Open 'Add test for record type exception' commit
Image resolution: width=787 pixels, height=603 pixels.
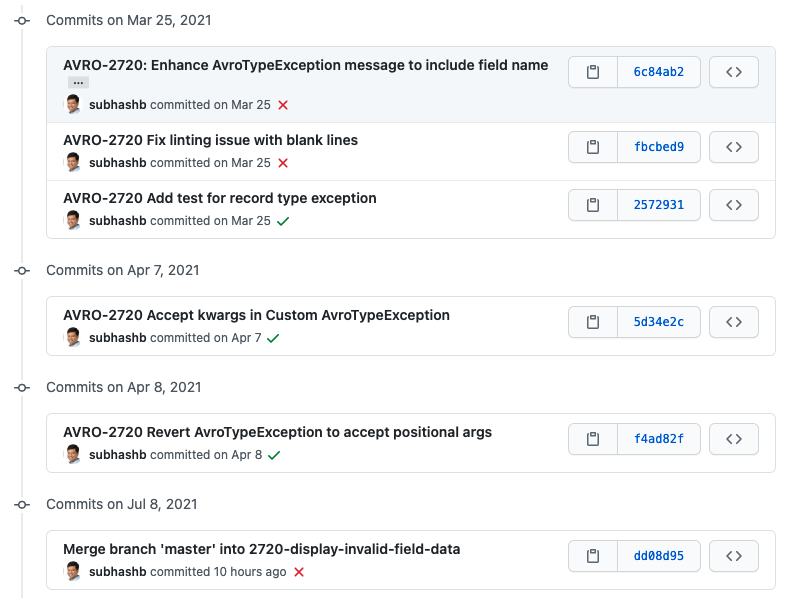[220, 198]
